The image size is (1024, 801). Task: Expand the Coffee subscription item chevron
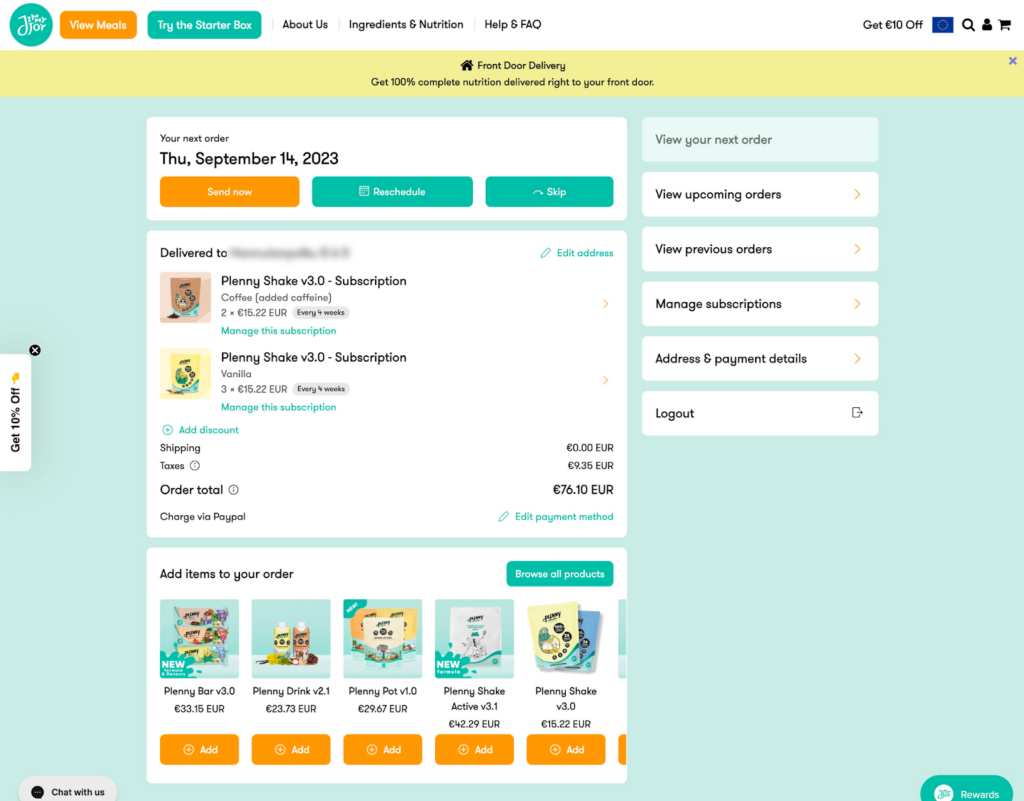(605, 304)
